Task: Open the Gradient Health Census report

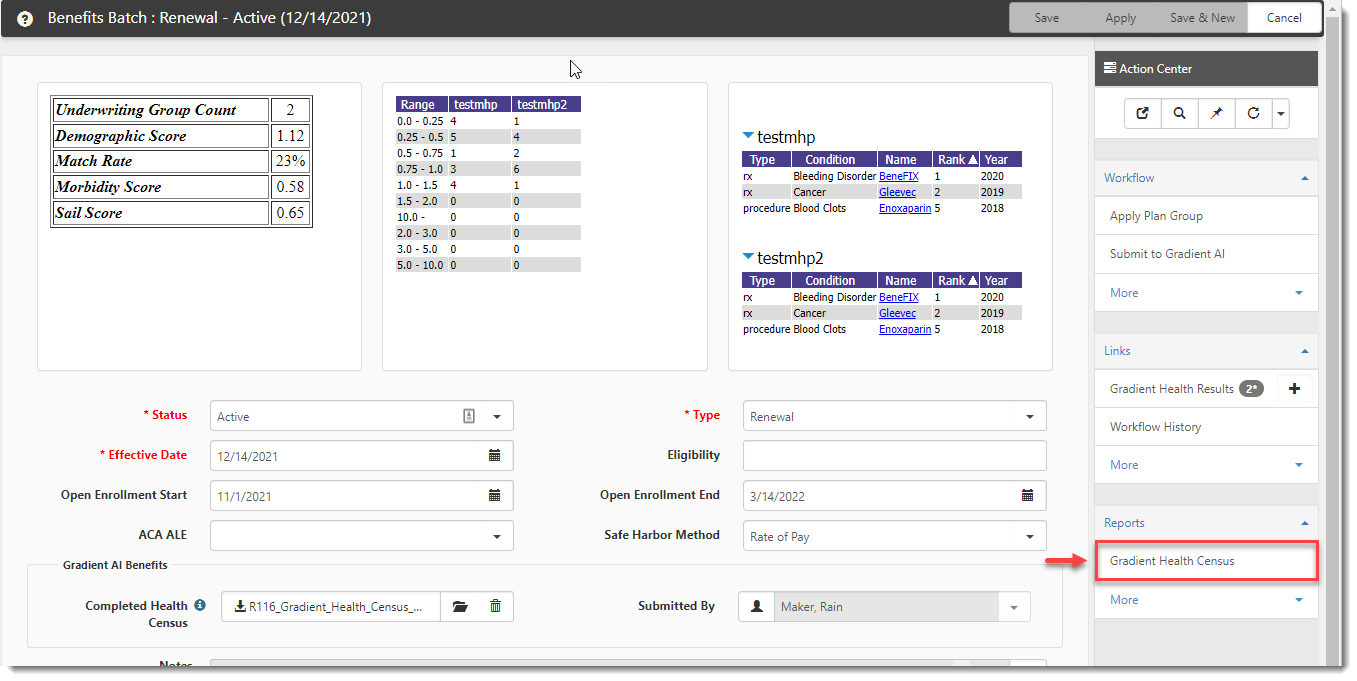Action: tap(1172, 561)
